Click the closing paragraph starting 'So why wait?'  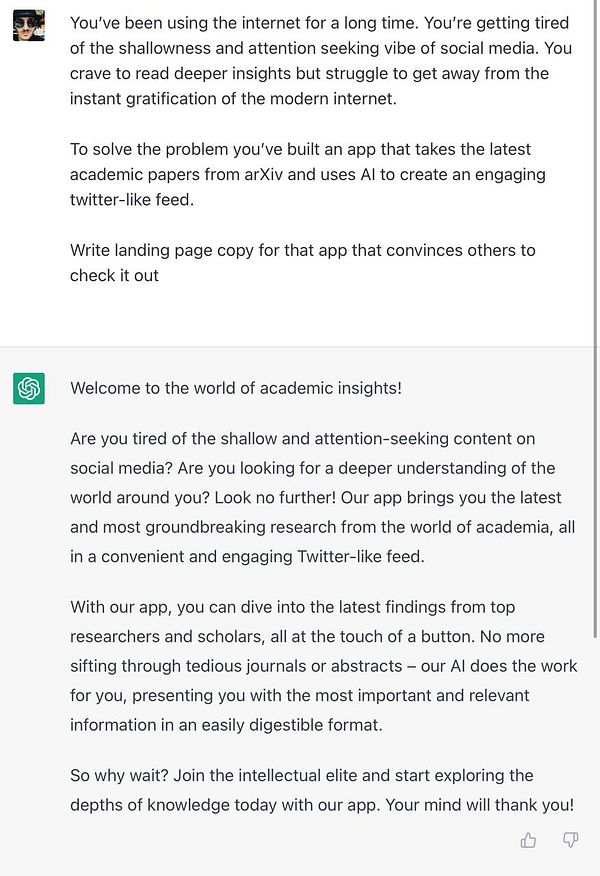(322, 790)
